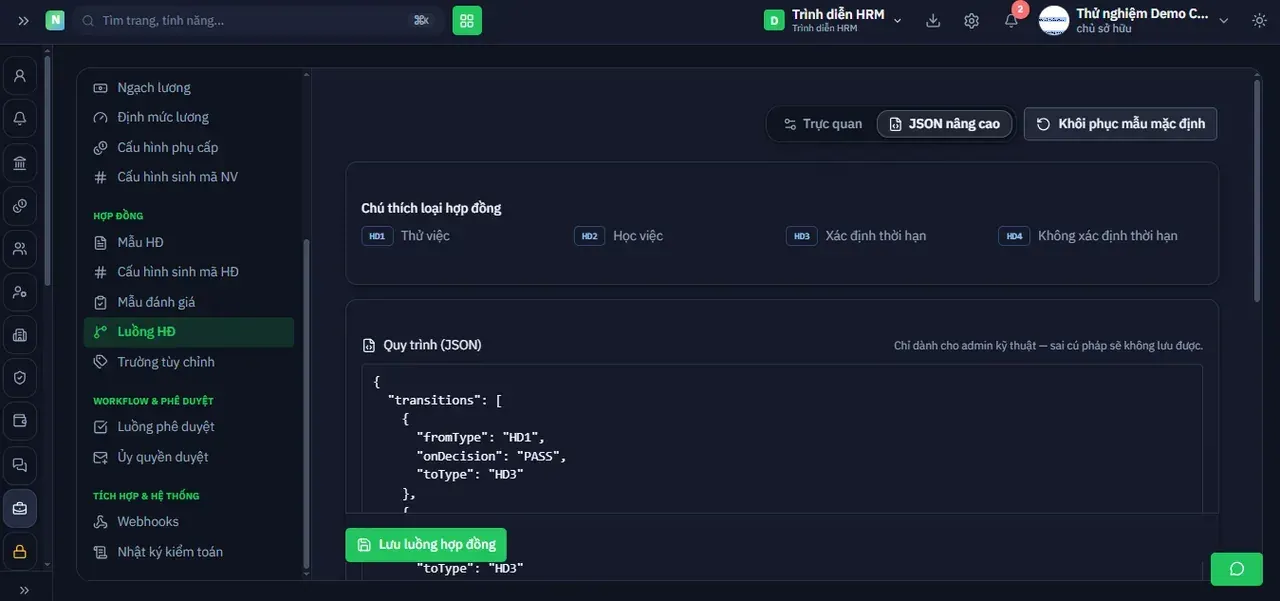Expand the sidebar with top-left double chevron
Viewport: 1280px width, 601px height.
tap(24, 20)
